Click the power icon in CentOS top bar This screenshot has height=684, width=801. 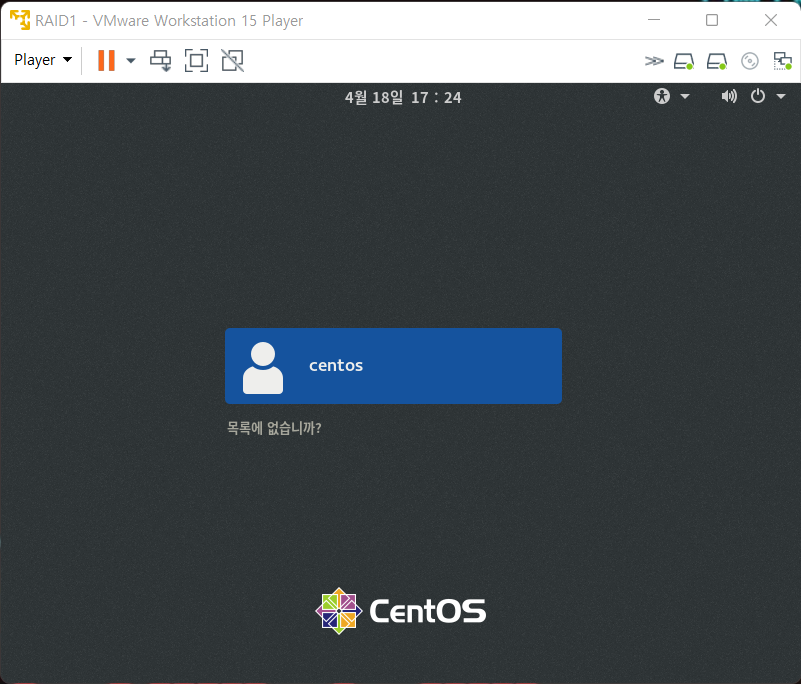point(758,96)
